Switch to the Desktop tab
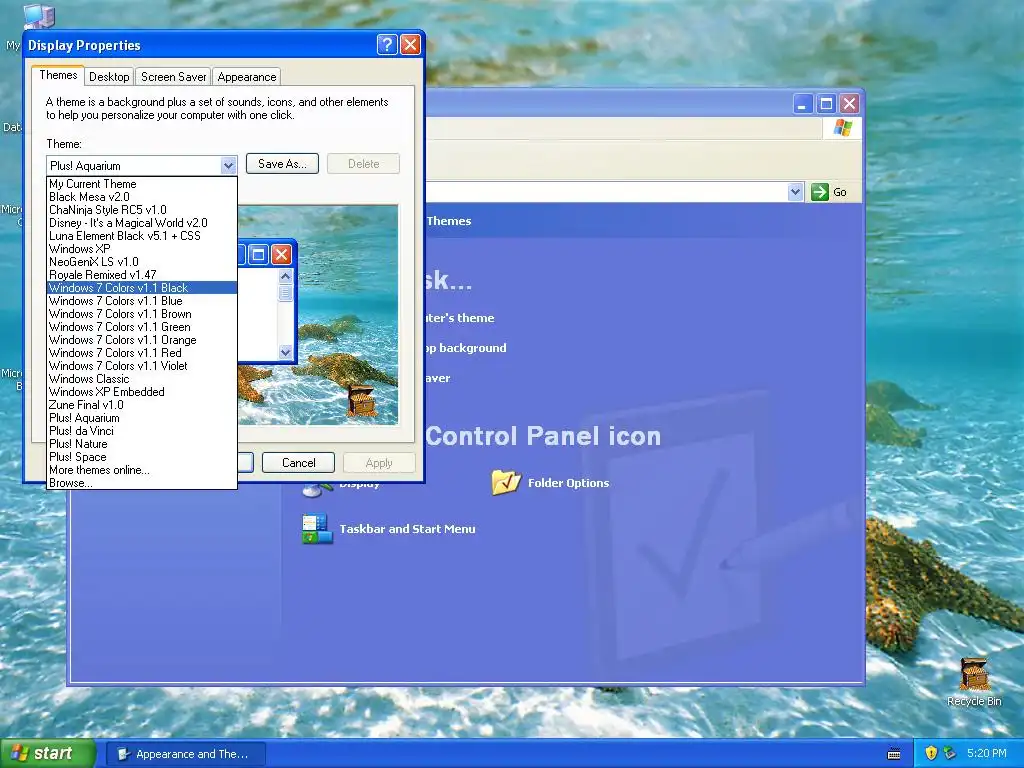1024x768 pixels. coord(109,76)
